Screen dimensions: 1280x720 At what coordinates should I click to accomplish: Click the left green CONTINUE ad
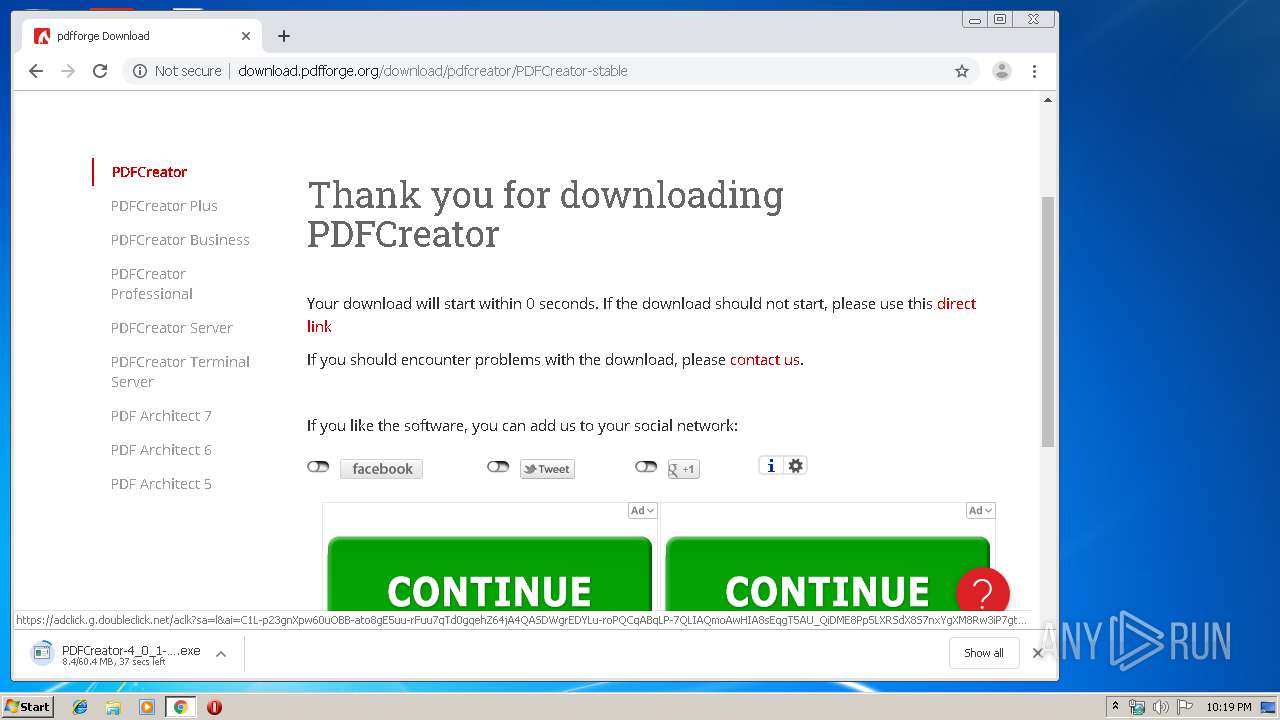(x=489, y=574)
